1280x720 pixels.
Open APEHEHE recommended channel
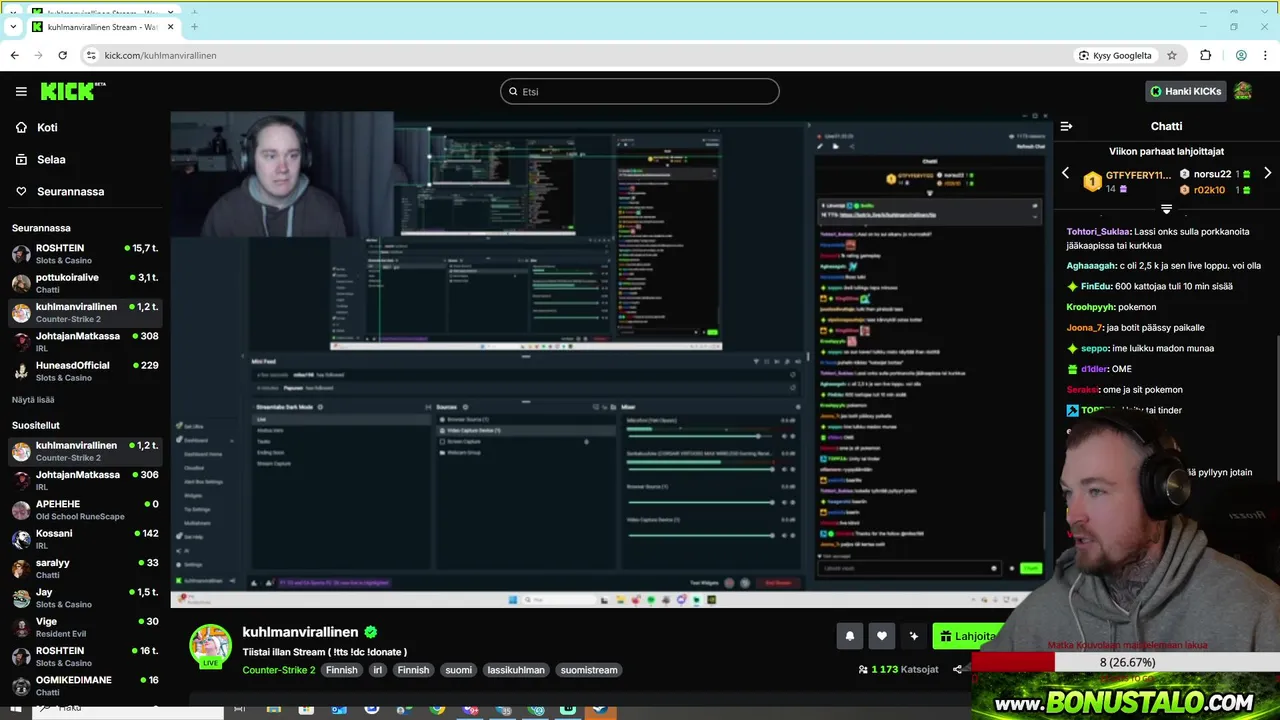pyautogui.click(x=85, y=510)
